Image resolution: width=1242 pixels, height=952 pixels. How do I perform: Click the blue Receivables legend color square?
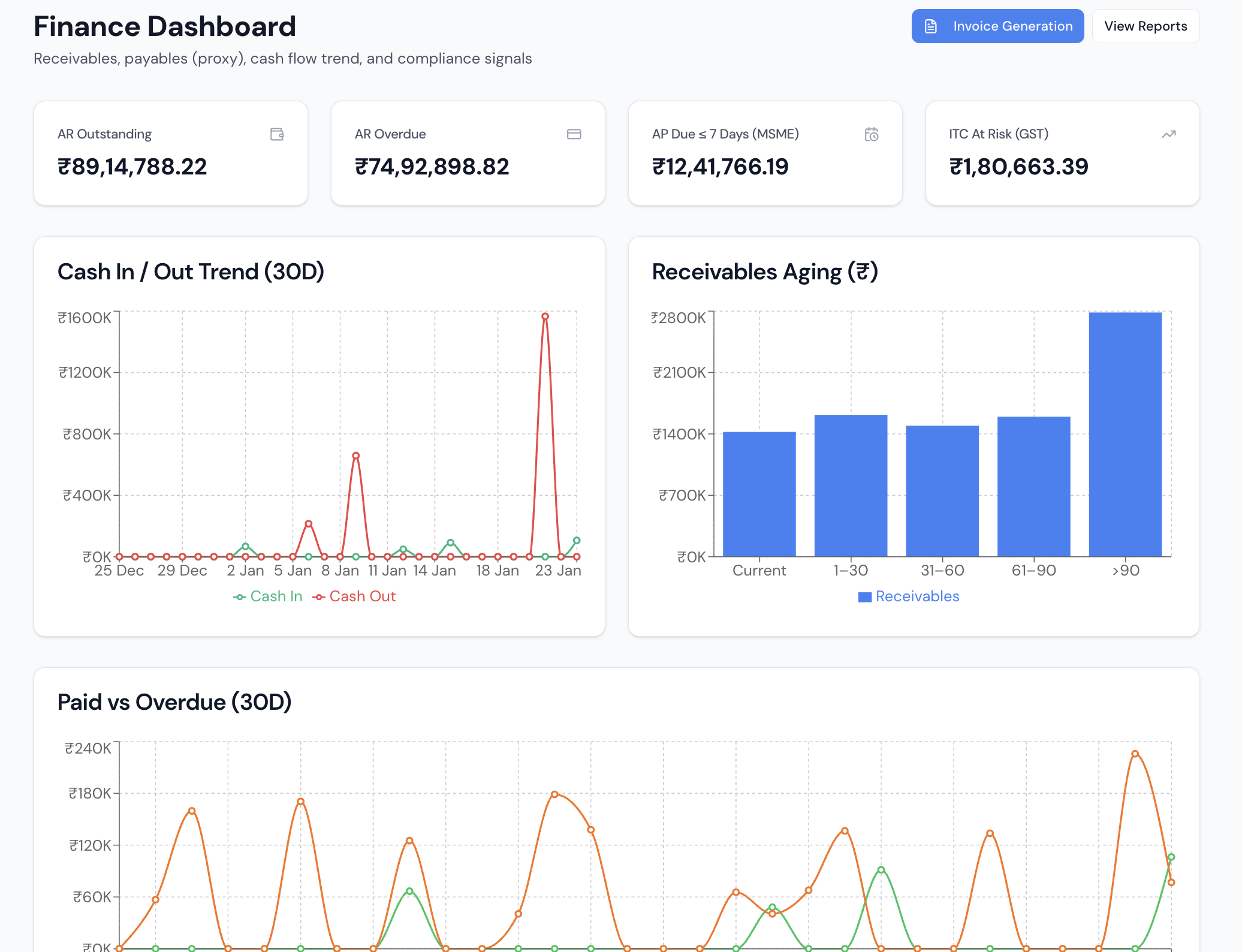pyautogui.click(x=864, y=597)
